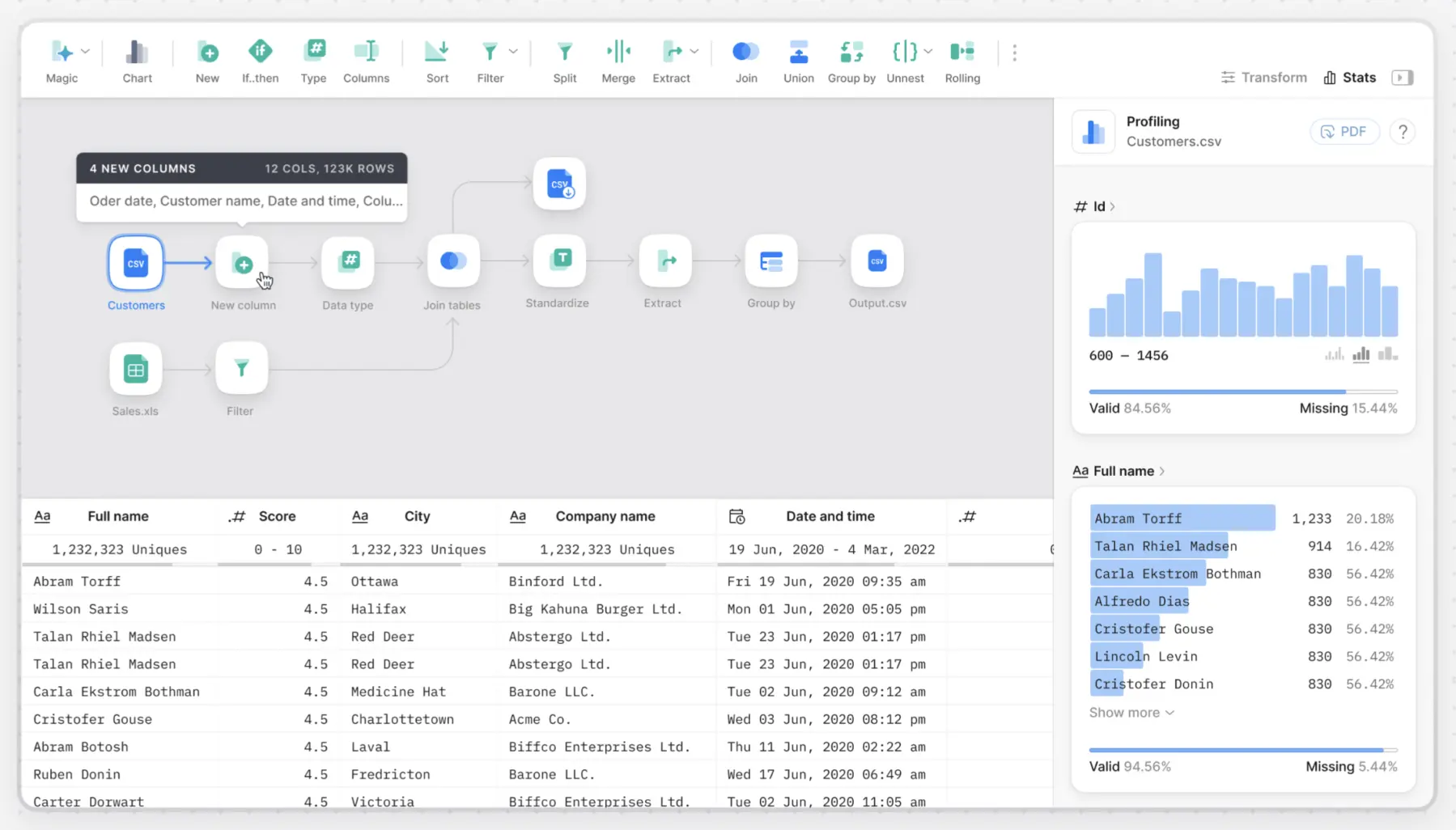Expand Show more in Full name list
Image resolution: width=1456 pixels, height=830 pixels.
pyautogui.click(x=1131, y=713)
